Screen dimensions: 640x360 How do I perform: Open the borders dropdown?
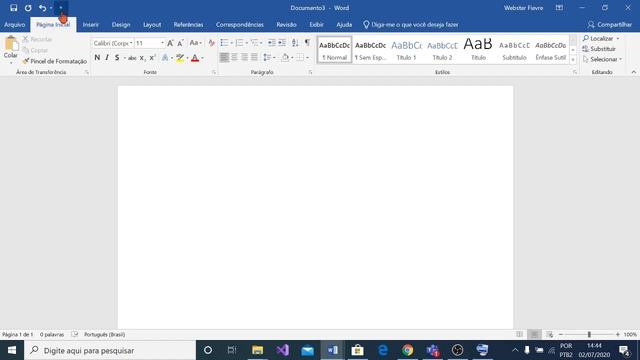tap(308, 58)
